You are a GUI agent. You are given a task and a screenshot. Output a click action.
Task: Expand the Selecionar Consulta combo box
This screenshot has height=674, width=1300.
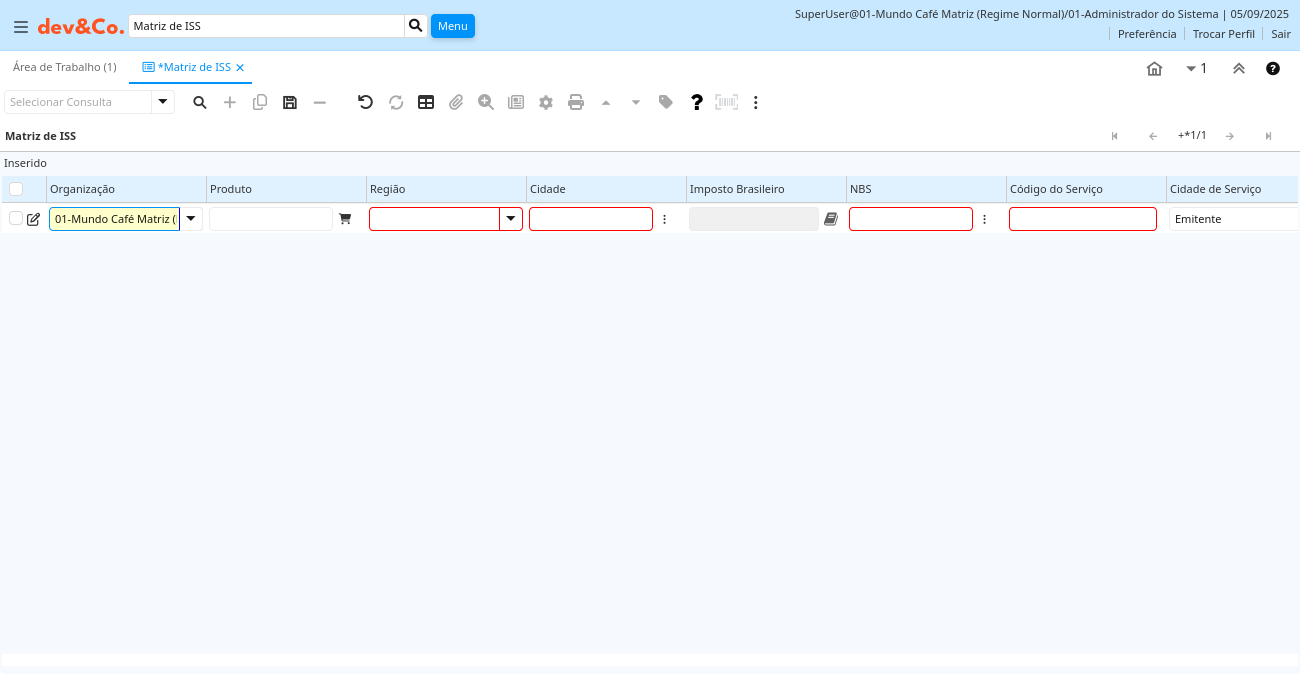(163, 102)
